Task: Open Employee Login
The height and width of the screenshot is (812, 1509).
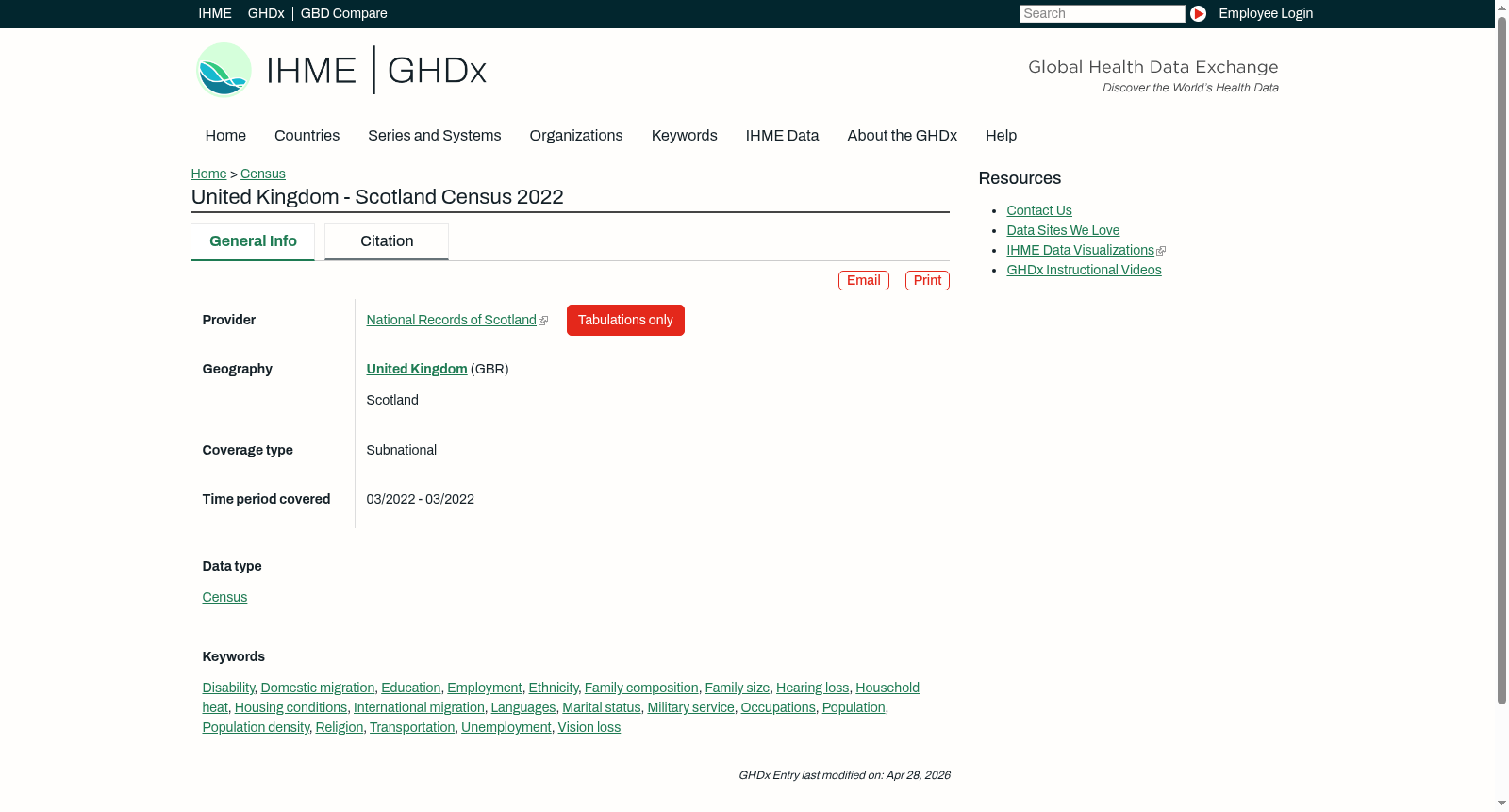Action: tap(1265, 13)
